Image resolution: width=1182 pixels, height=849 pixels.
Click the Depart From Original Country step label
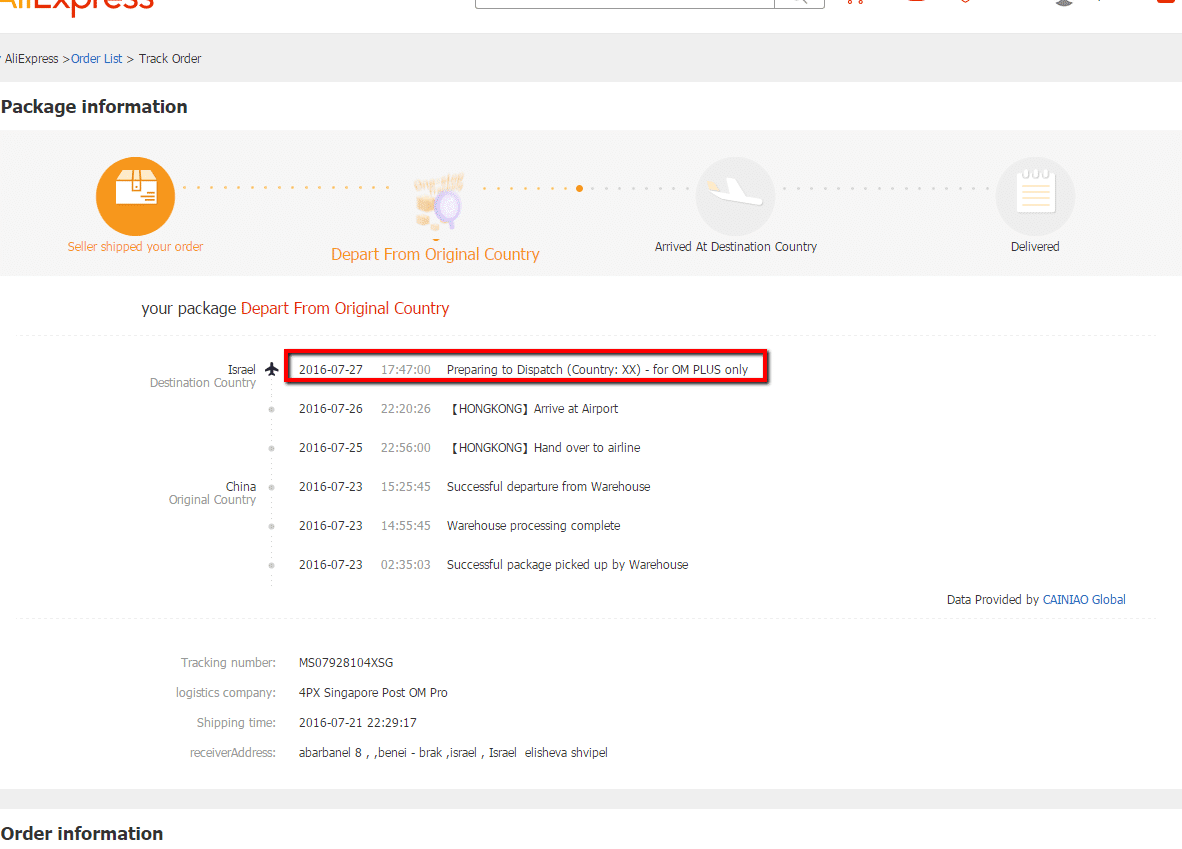pyautogui.click(x=435, y=254)
